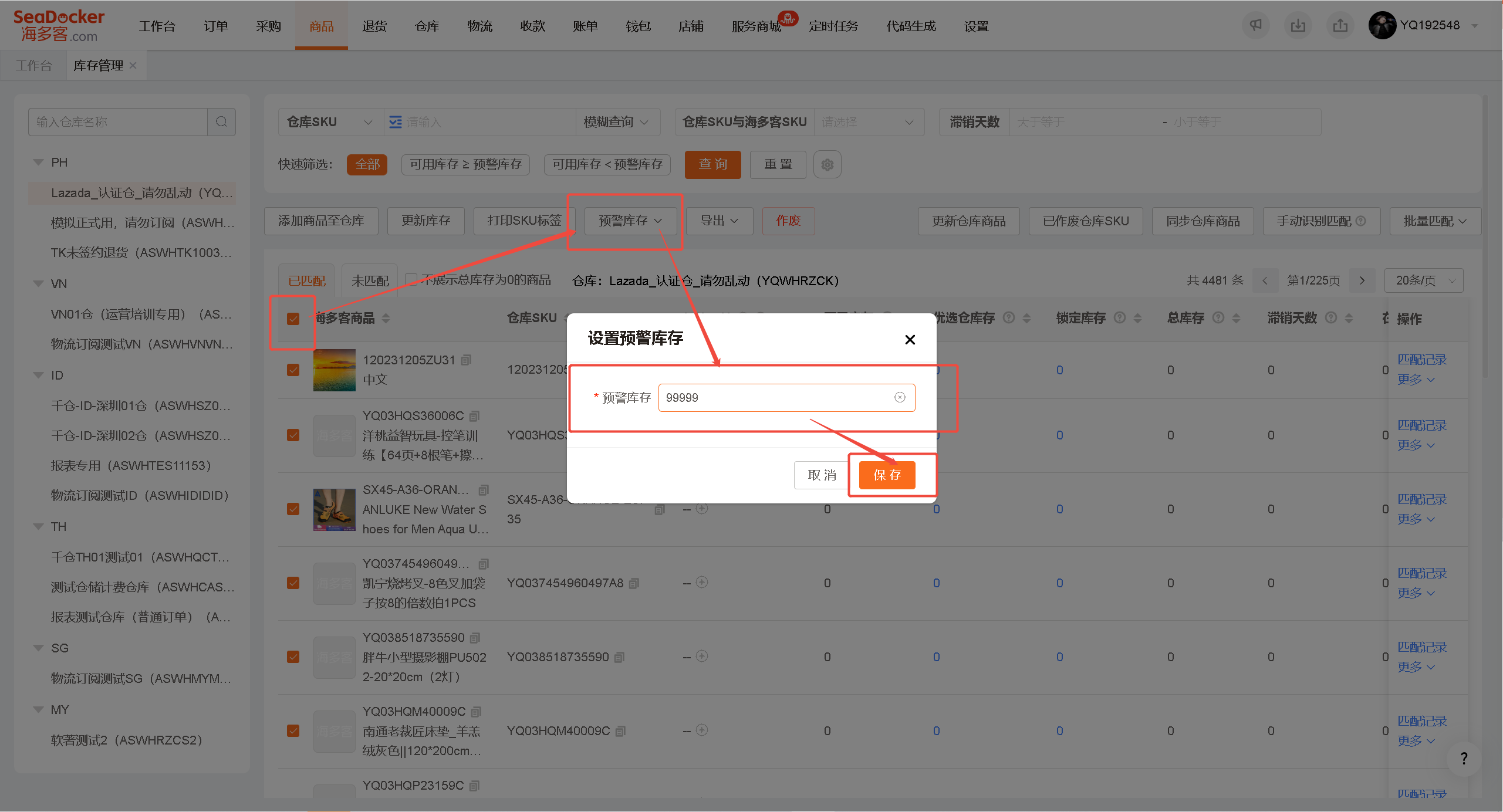Open the 20条/页 page size dropdown

coord(1424,280)
